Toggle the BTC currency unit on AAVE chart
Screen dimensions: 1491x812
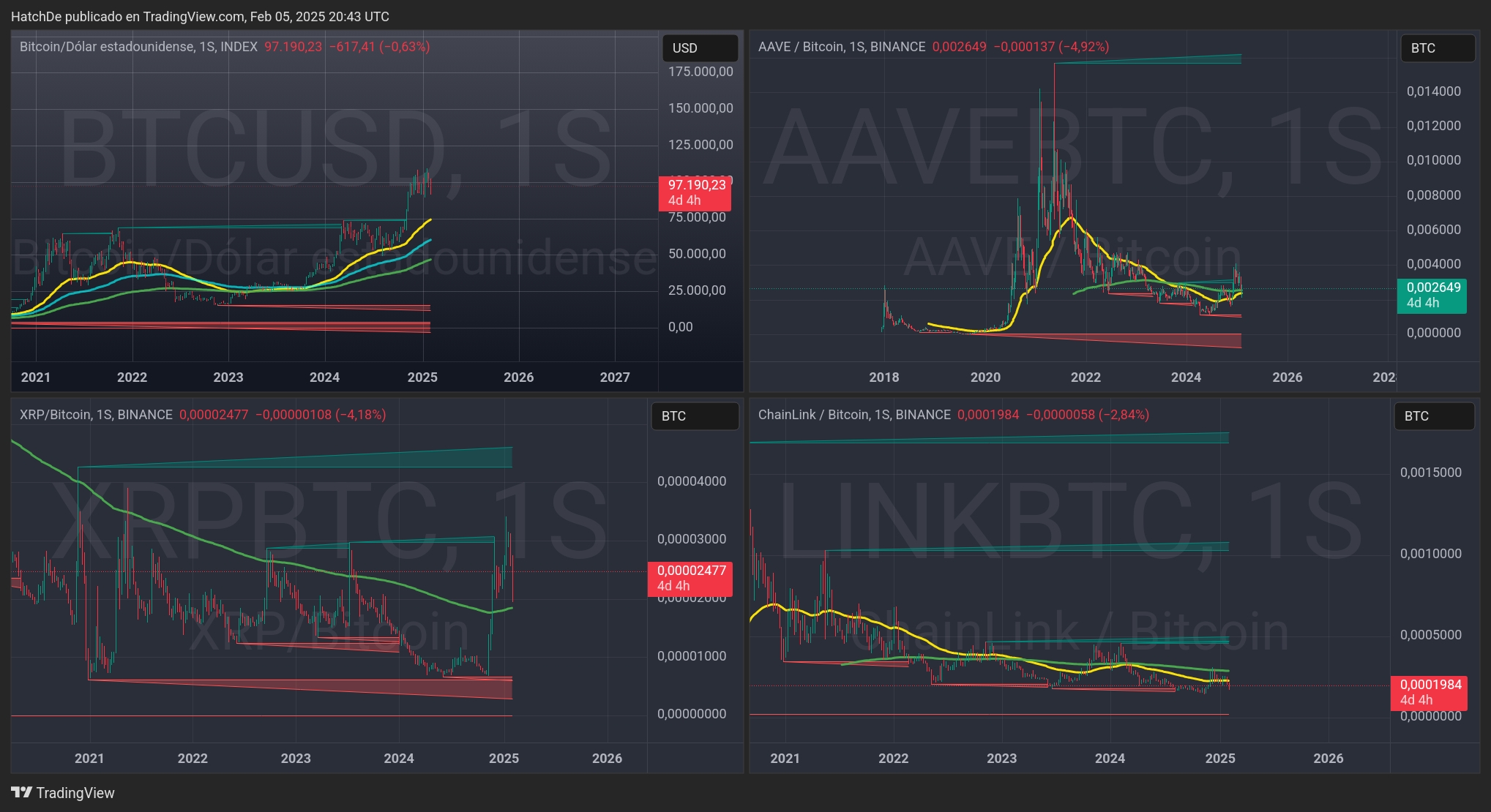tap(1437, 48)
